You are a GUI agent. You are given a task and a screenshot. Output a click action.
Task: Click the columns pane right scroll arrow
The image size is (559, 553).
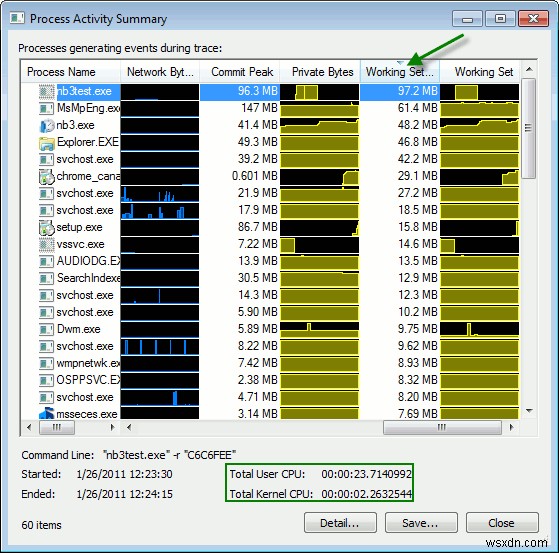(512, 427)
